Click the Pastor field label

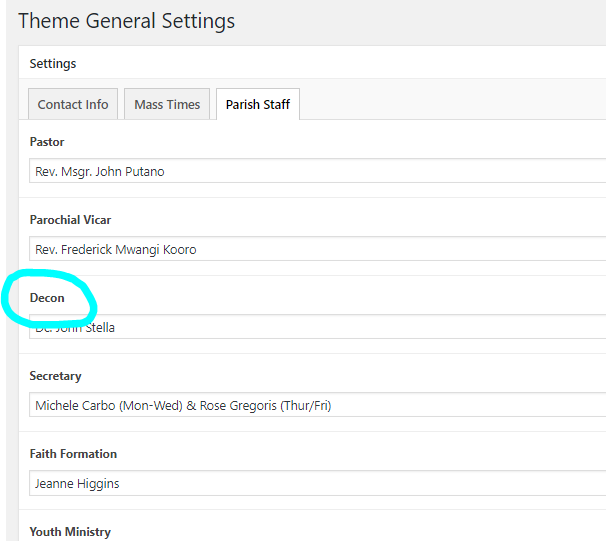[47, 142]
